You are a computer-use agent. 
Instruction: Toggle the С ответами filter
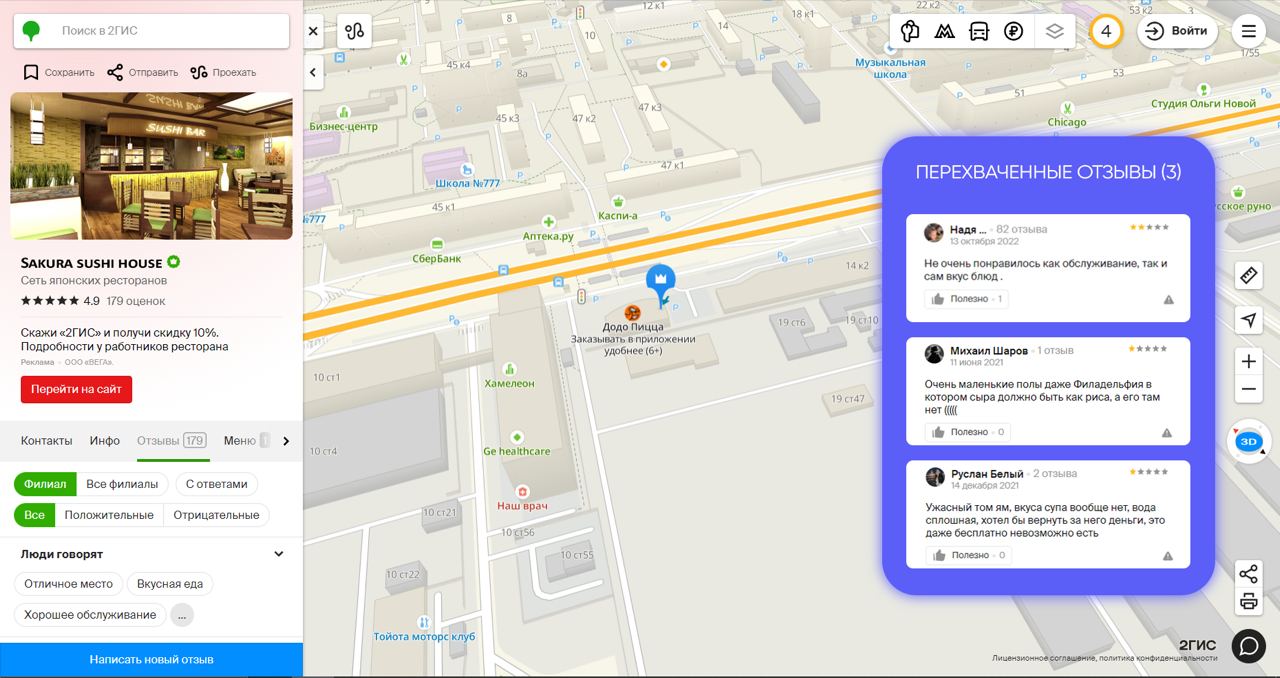[217, 484]
